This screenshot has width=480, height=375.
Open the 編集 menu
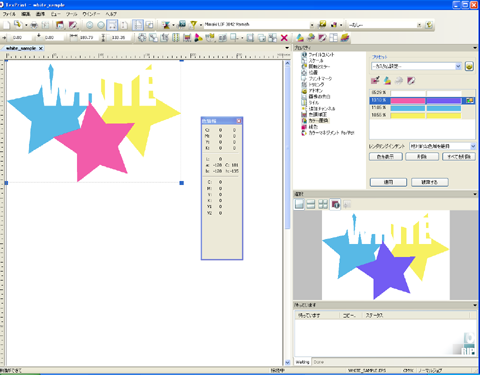26,14
